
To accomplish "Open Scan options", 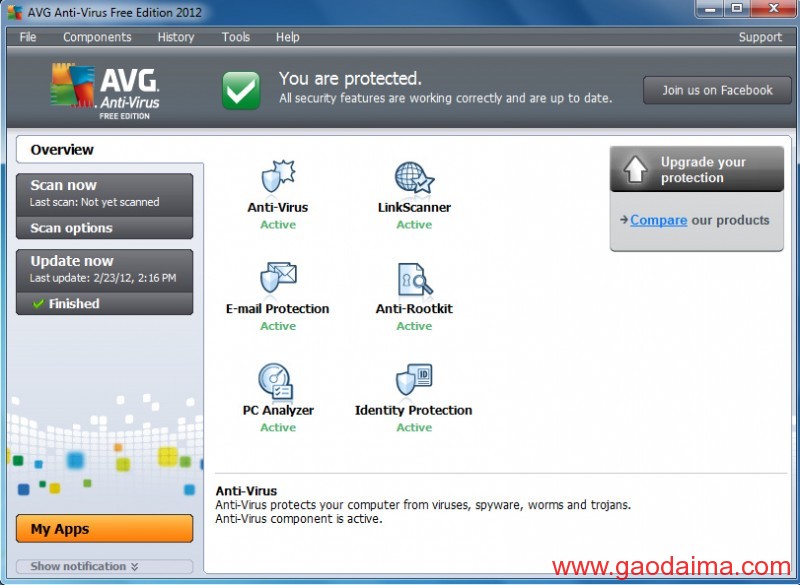I will point(105,228).
